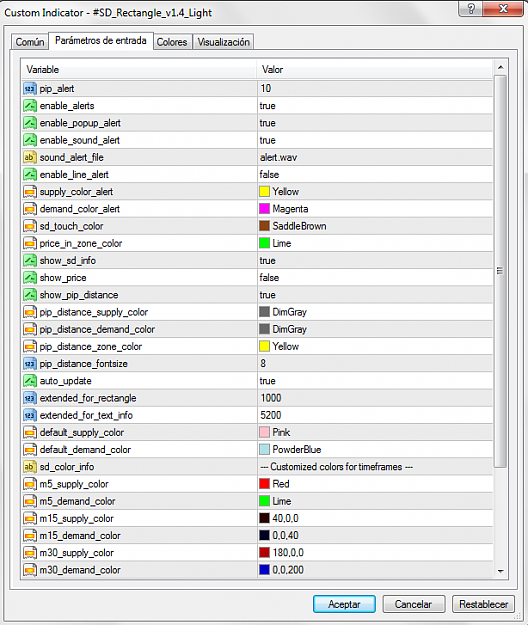Click the Valor column header
The height and width of the screenshot is (625, 528).
tap(375, 70)
